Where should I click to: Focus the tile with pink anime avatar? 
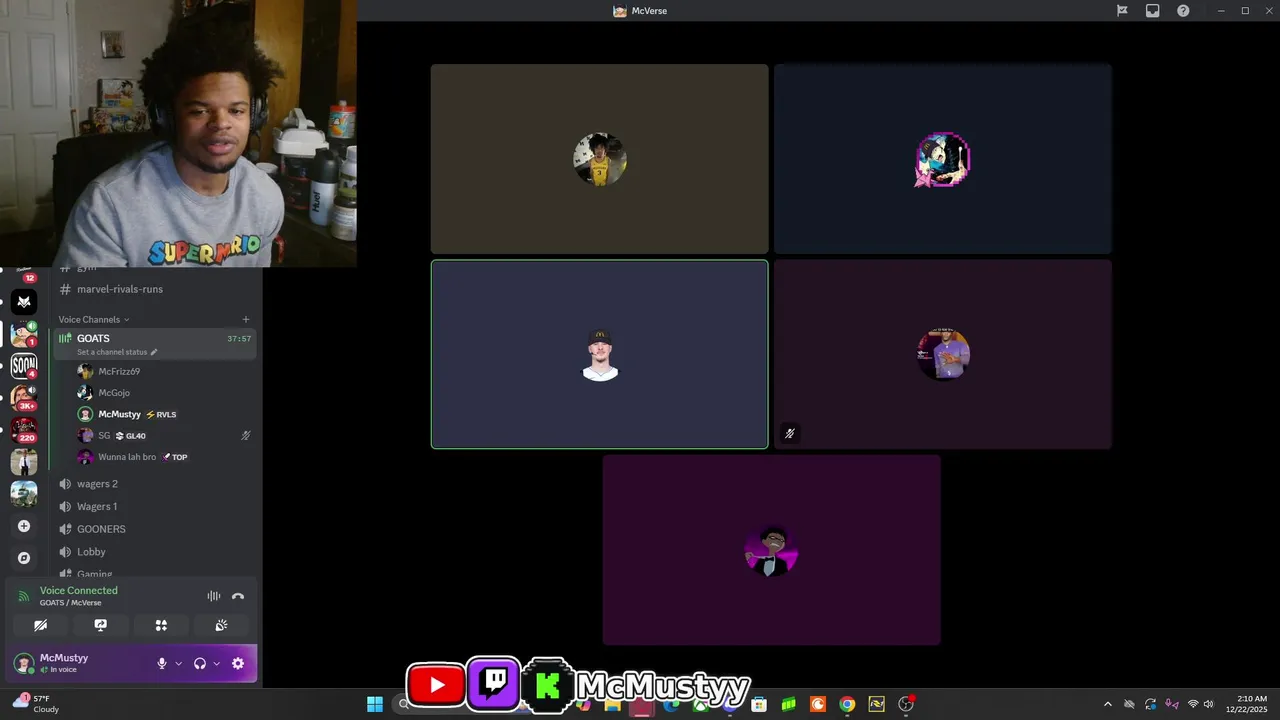pyautogui.click(x=943, y=159)
